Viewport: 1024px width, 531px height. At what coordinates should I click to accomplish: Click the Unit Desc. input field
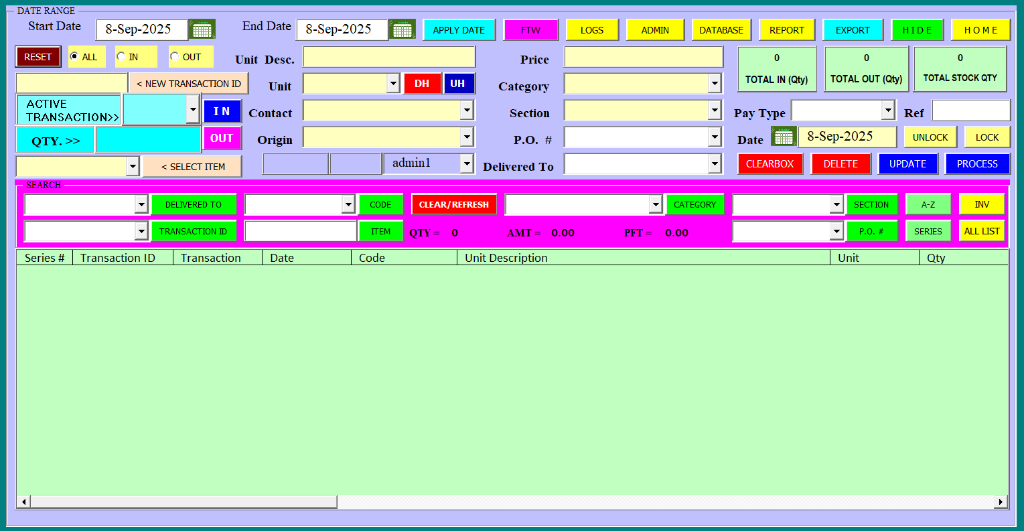tap(389, 57)
